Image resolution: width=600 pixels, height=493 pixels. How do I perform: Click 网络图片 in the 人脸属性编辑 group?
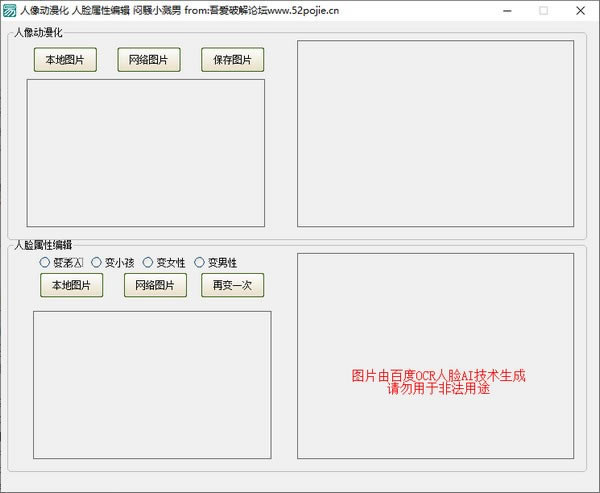pos(155,285)
